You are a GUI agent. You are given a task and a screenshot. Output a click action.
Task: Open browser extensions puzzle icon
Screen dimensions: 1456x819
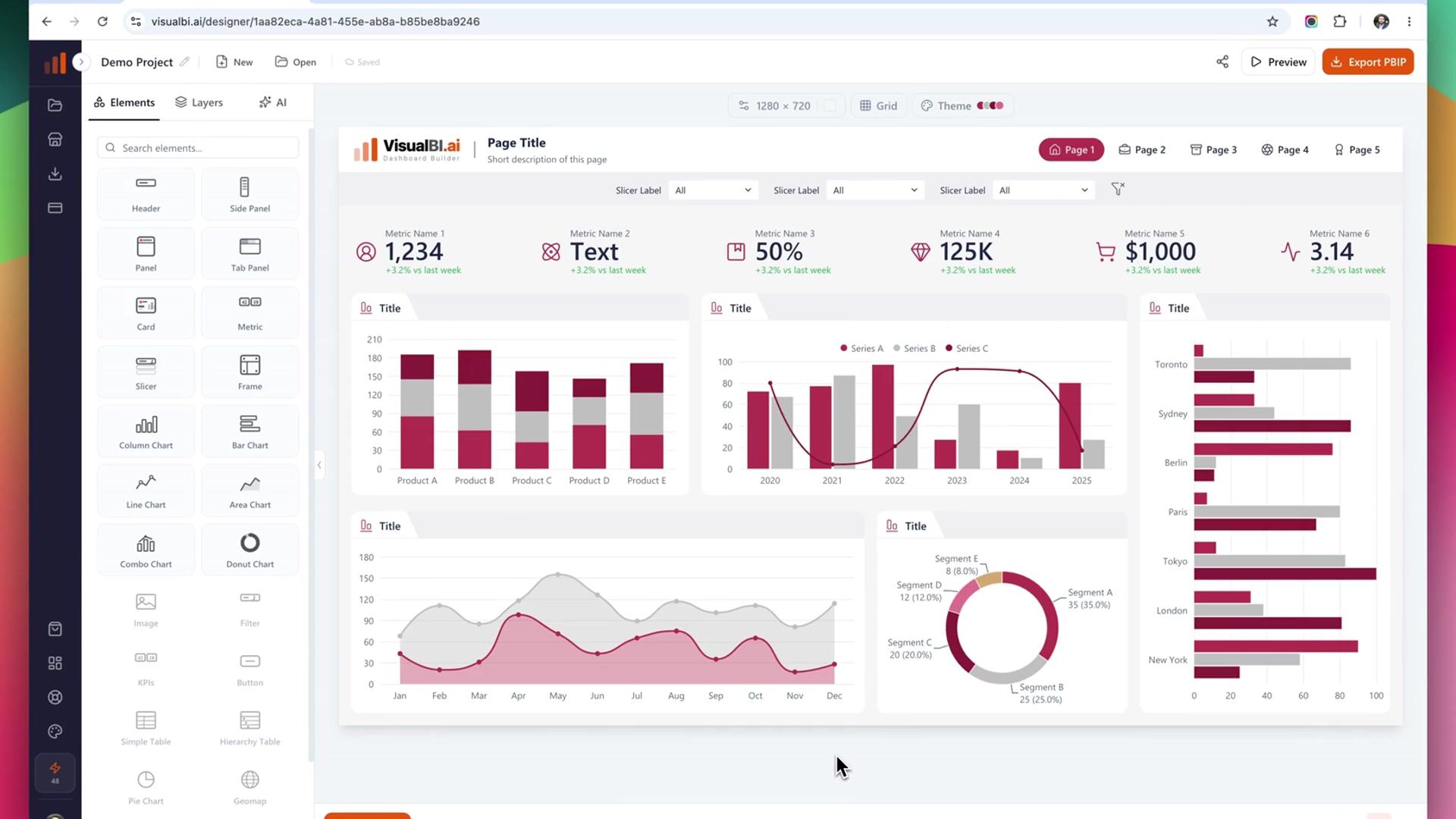point(1340,21)
